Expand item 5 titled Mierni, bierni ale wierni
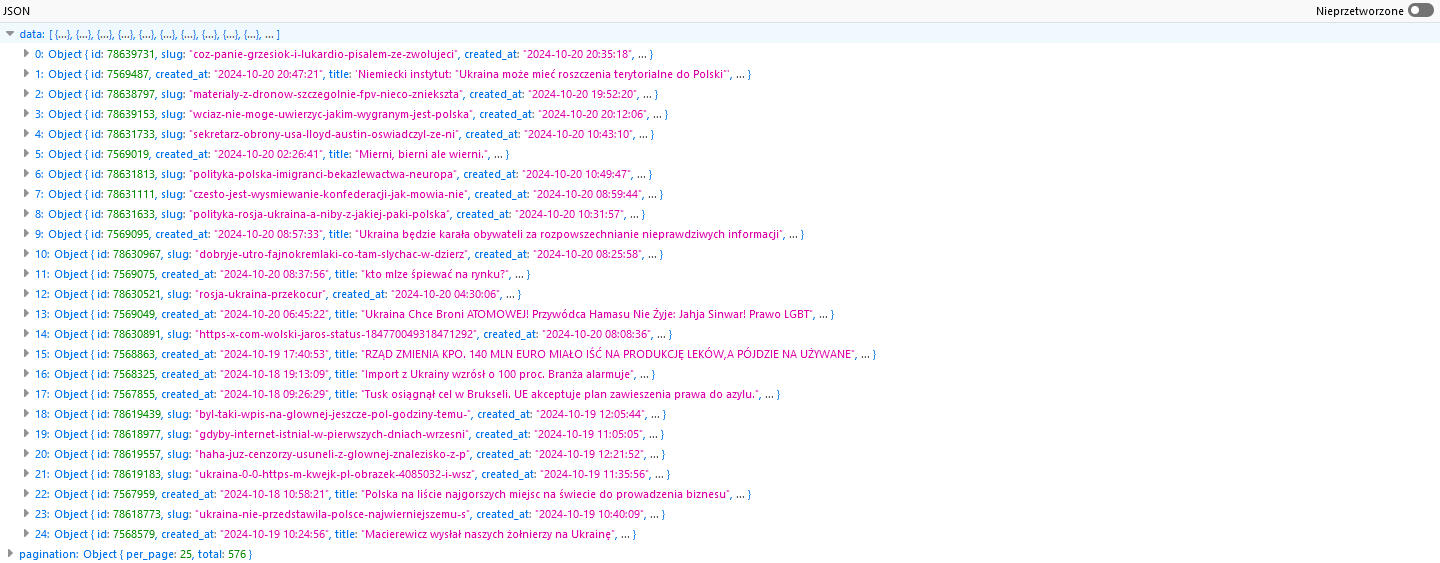The image size is (1440, 563). click(27, 154)
